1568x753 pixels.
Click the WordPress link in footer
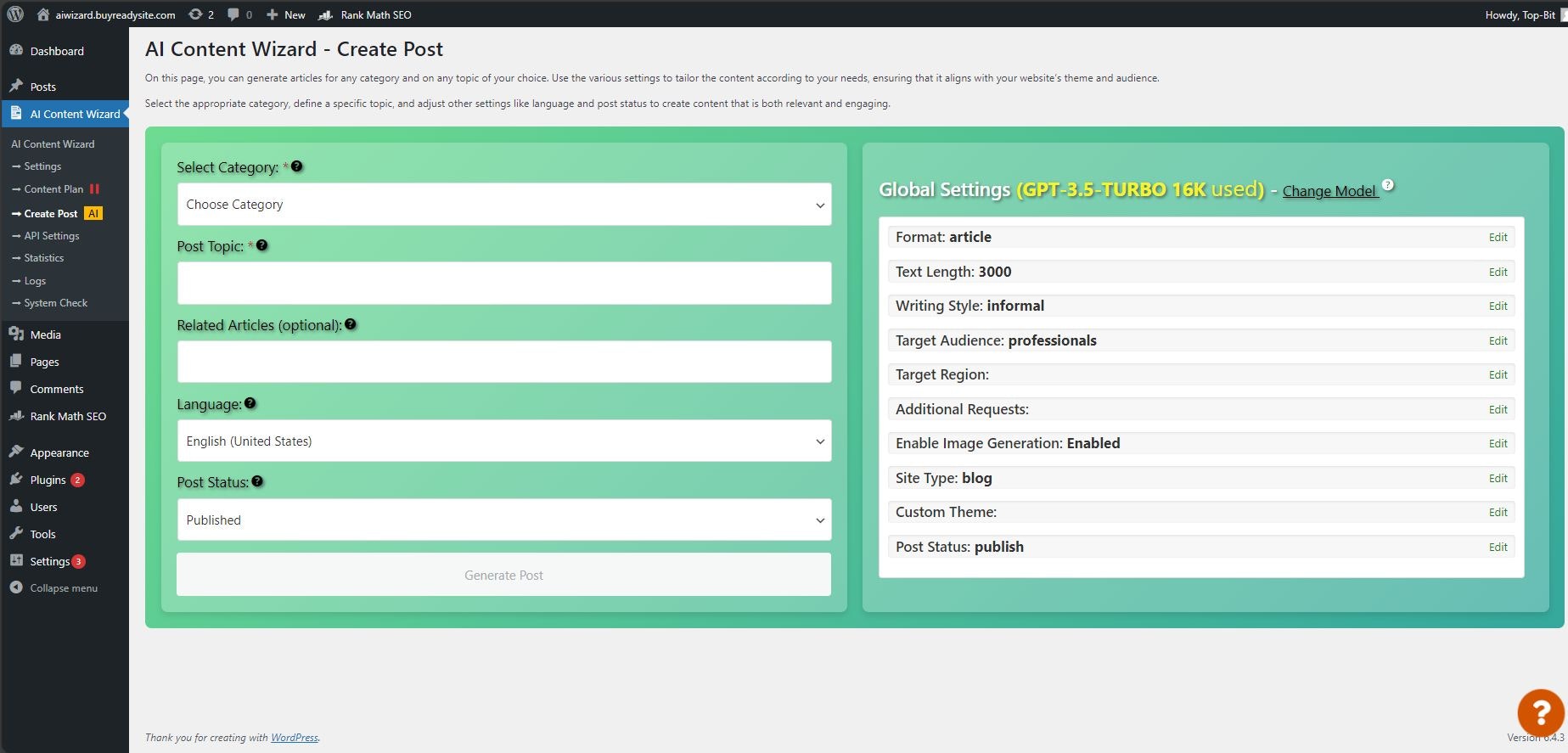(x=294, y=738)
